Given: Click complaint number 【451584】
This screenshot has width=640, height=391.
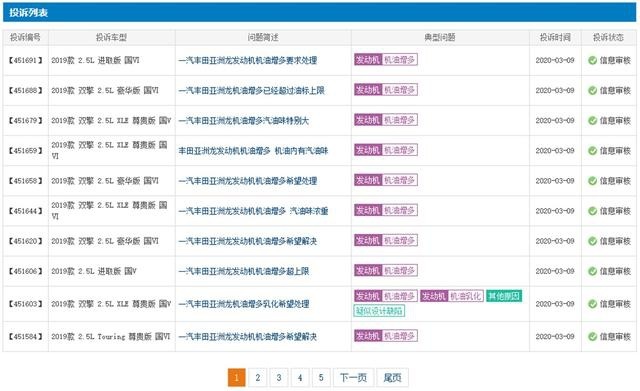Looking at the screenshot, I should (25, 337).
